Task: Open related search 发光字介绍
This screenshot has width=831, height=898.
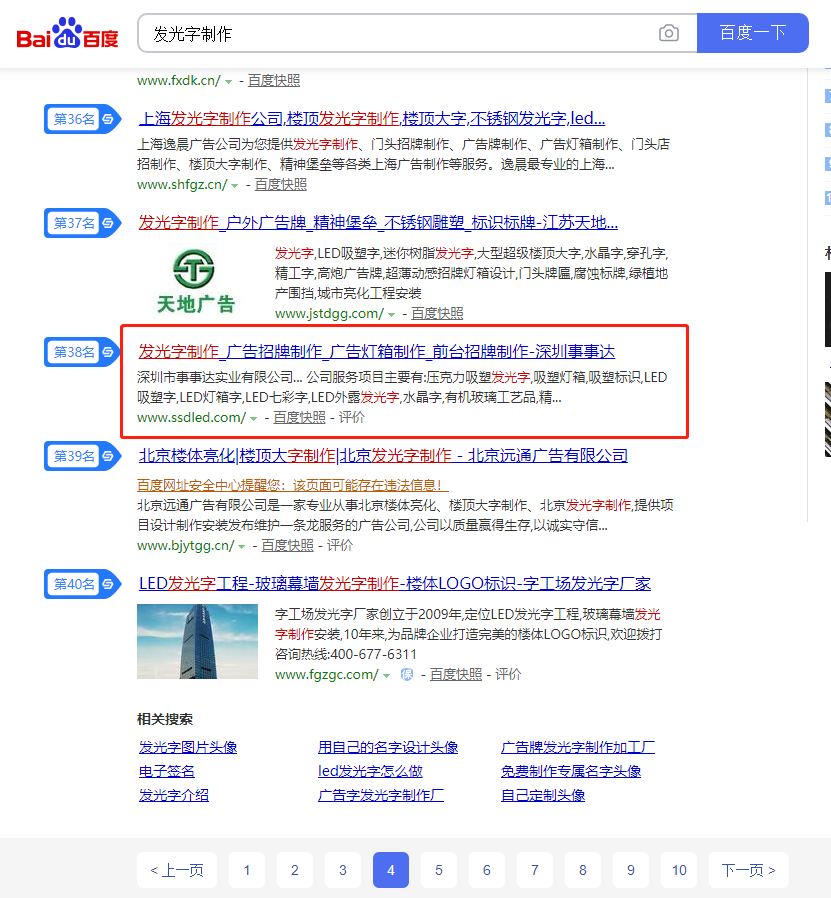Action: (x=174, y=795)
